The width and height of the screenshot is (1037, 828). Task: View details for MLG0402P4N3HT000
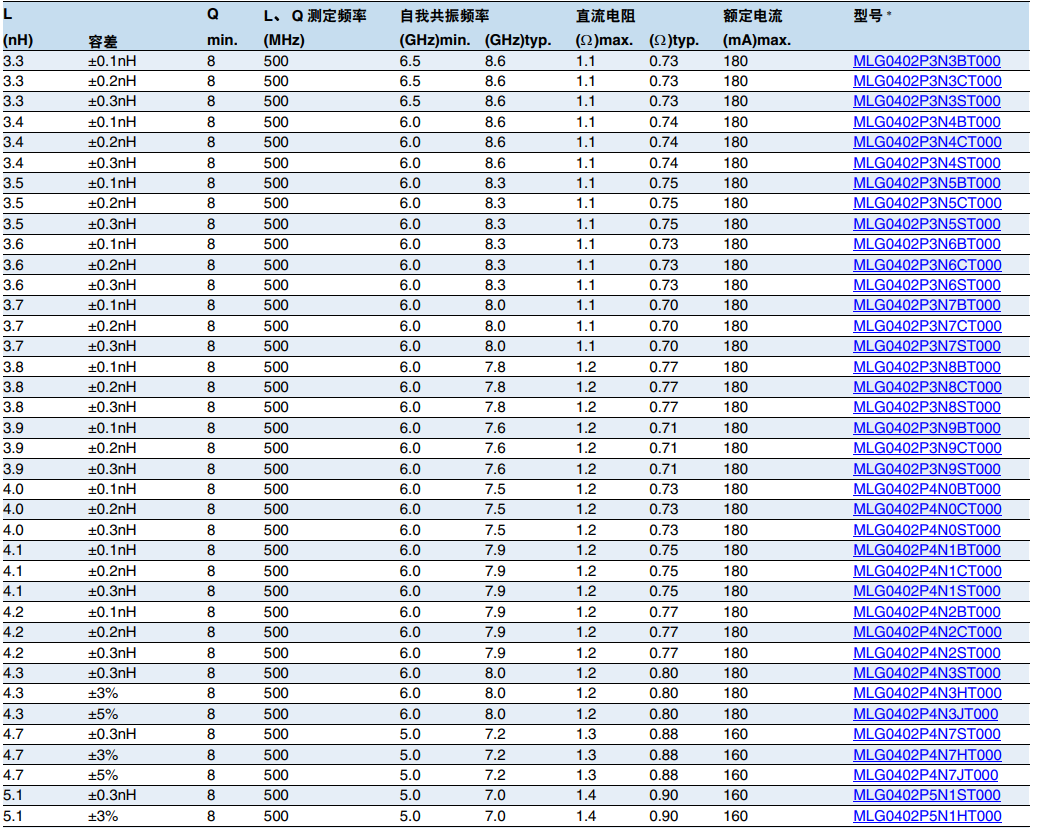(x=927, y=692)
